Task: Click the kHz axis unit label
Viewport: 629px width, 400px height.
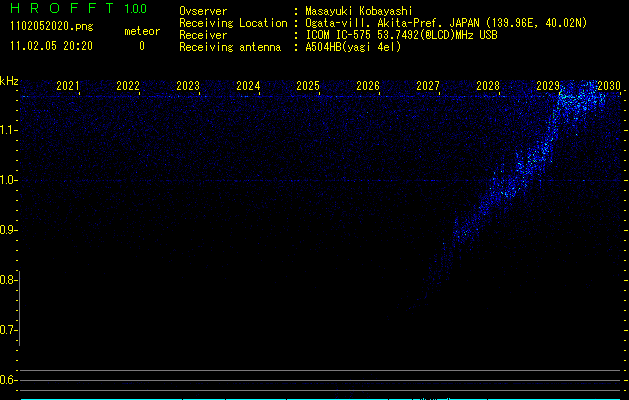Action: (x=9, y=81)
